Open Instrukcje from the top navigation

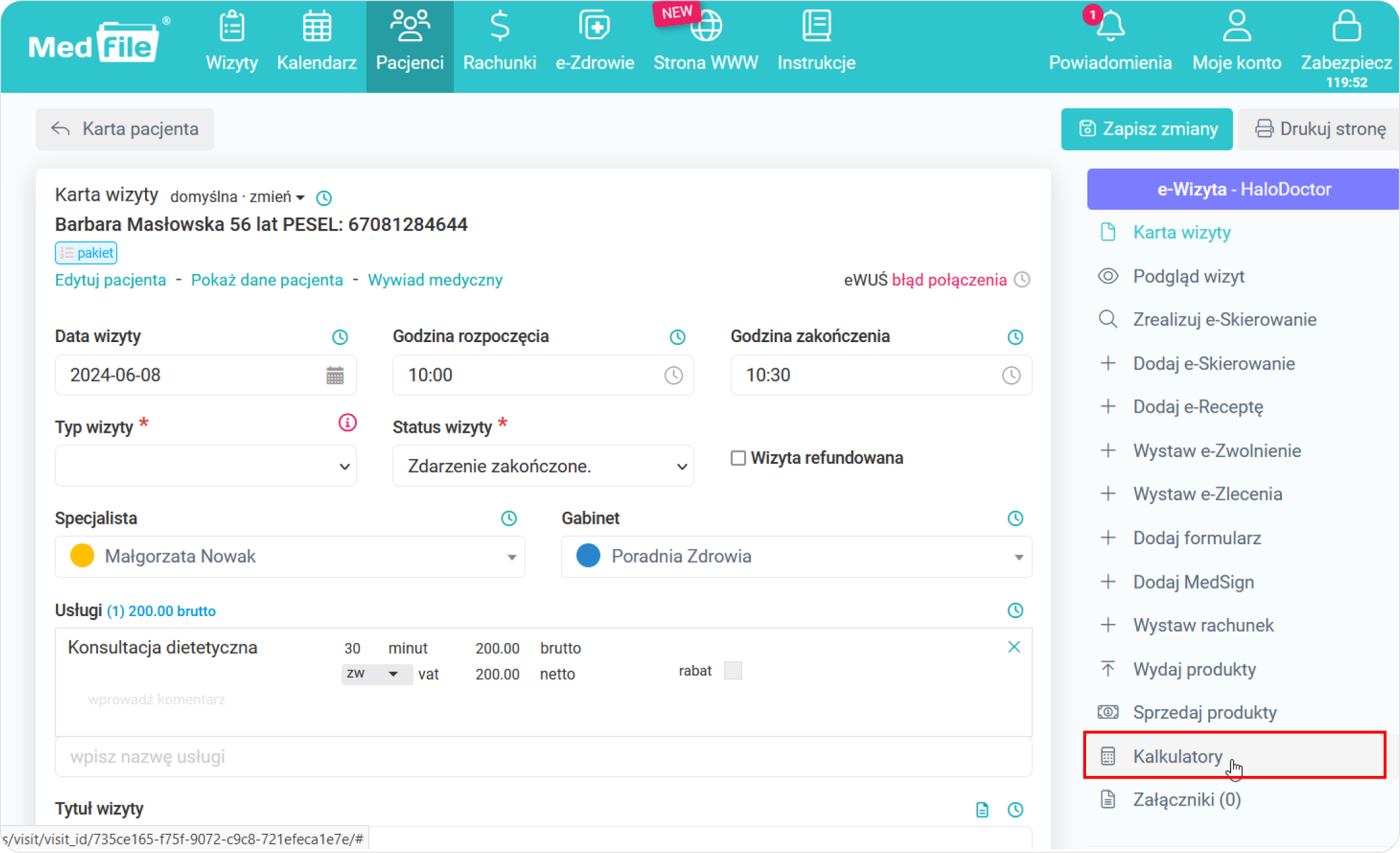coord(816,42)
